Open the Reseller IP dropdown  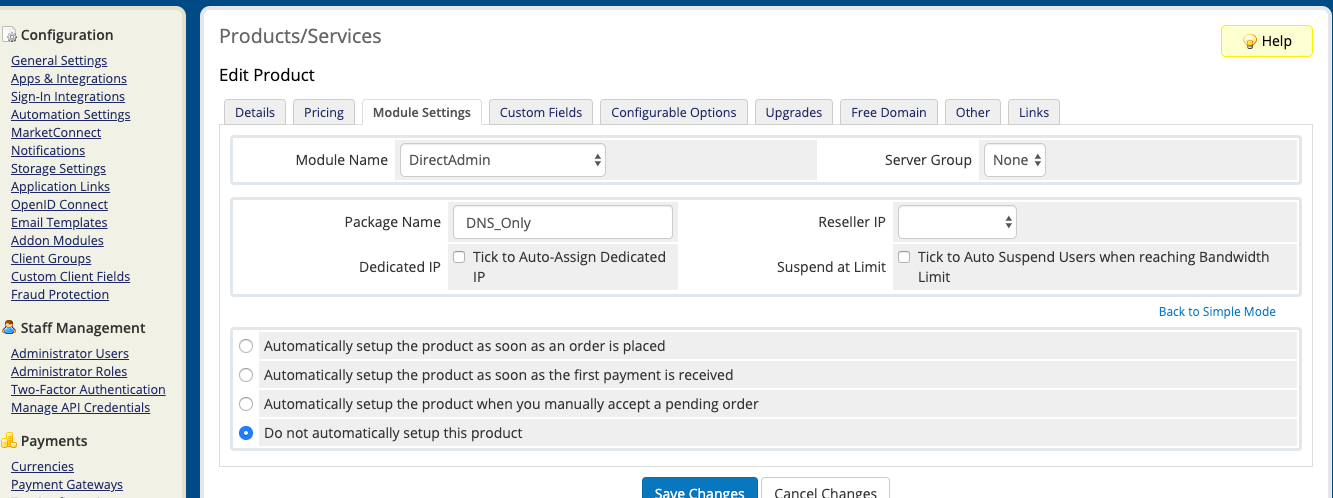[x=957, y=222]
